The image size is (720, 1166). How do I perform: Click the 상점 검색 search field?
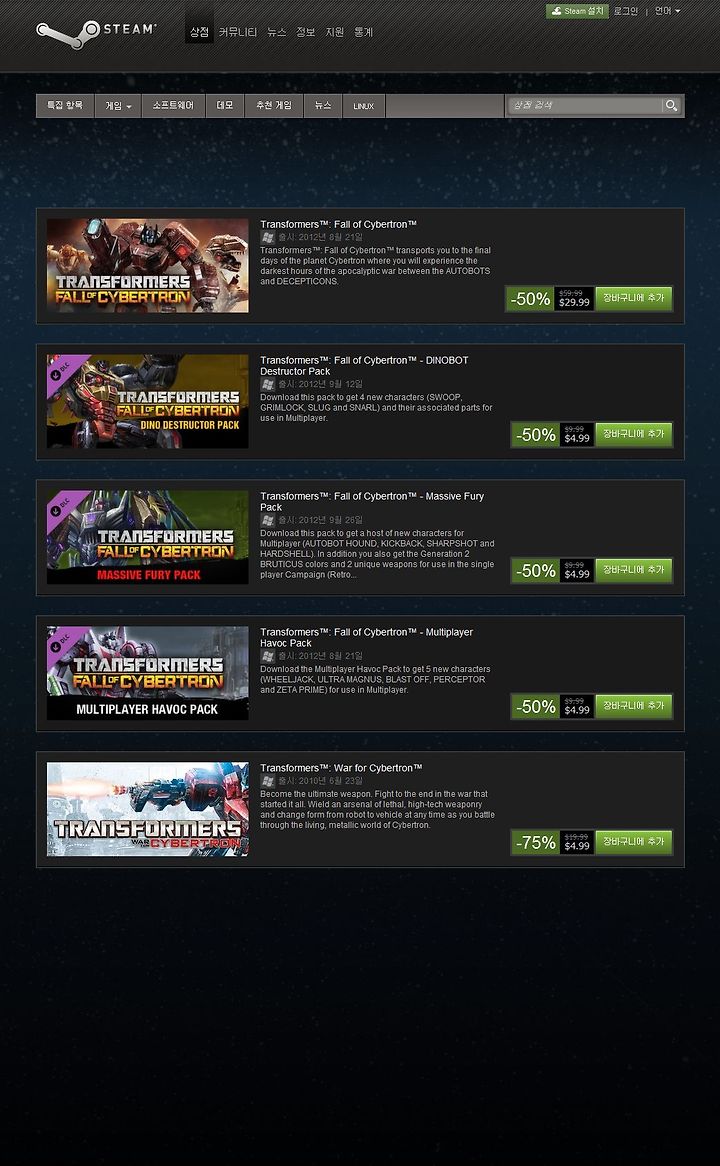[585, 106]
